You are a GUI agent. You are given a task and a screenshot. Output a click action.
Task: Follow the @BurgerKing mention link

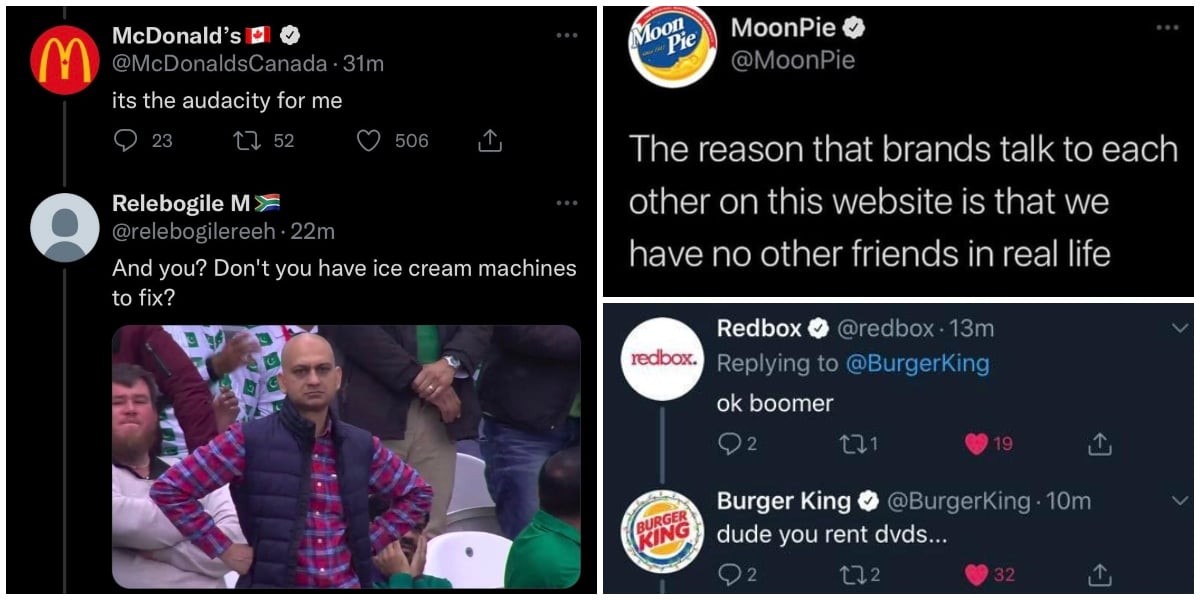pyautogui.click(x=918, y=363)
